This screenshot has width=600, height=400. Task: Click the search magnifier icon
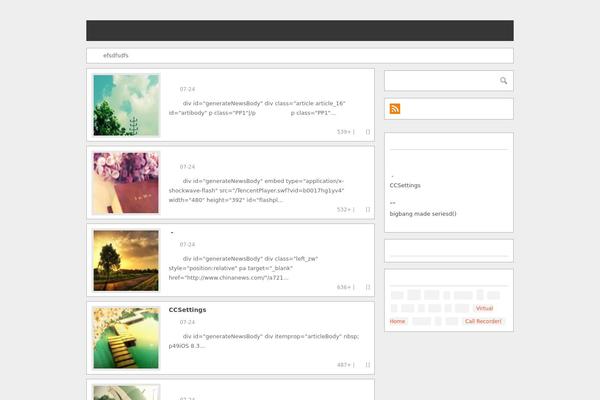[x=503, y=80]
